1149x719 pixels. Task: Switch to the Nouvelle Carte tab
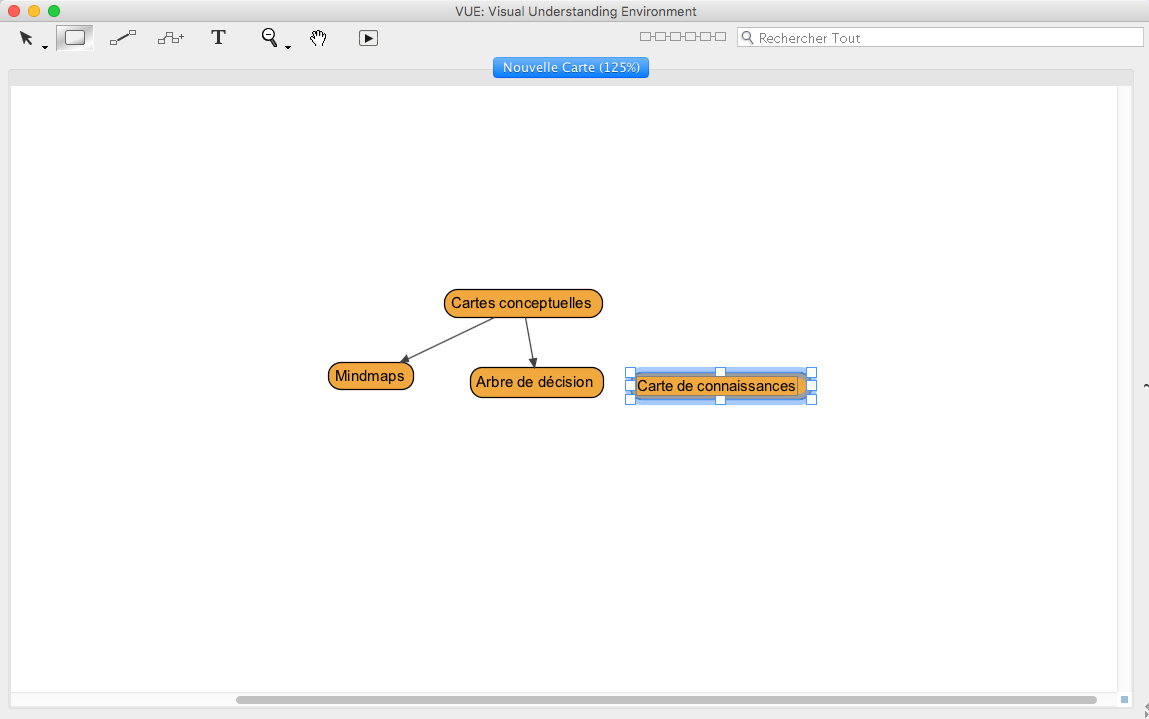click(x=571, y=67)
